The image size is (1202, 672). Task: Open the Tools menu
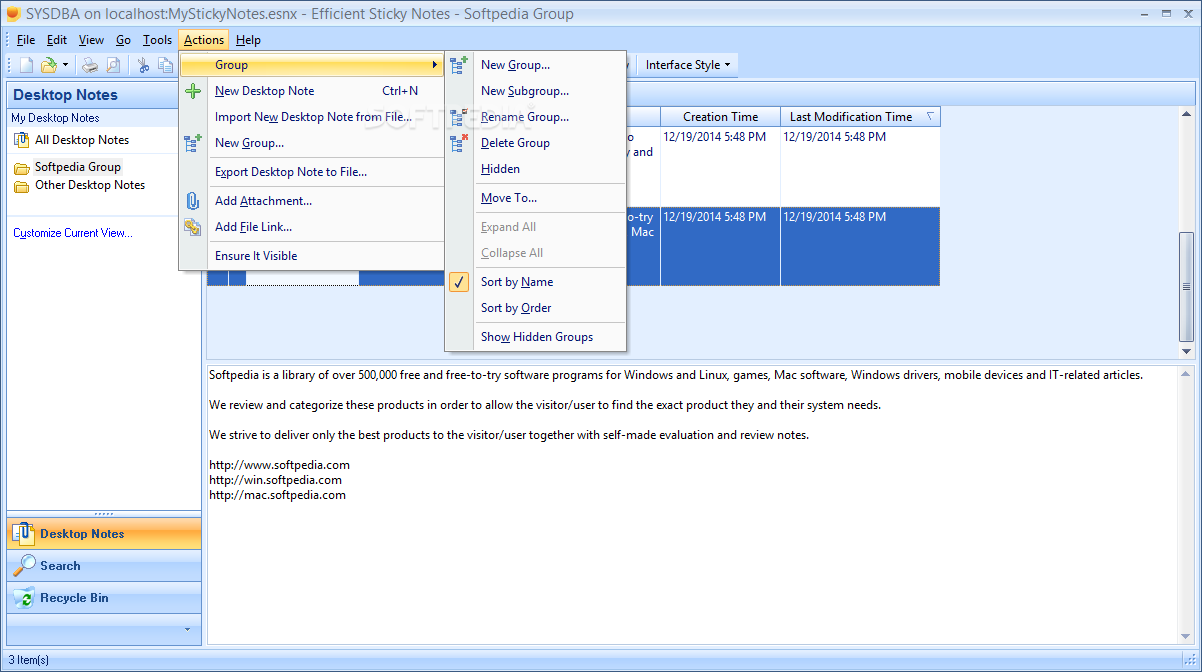tap(157, 40)
